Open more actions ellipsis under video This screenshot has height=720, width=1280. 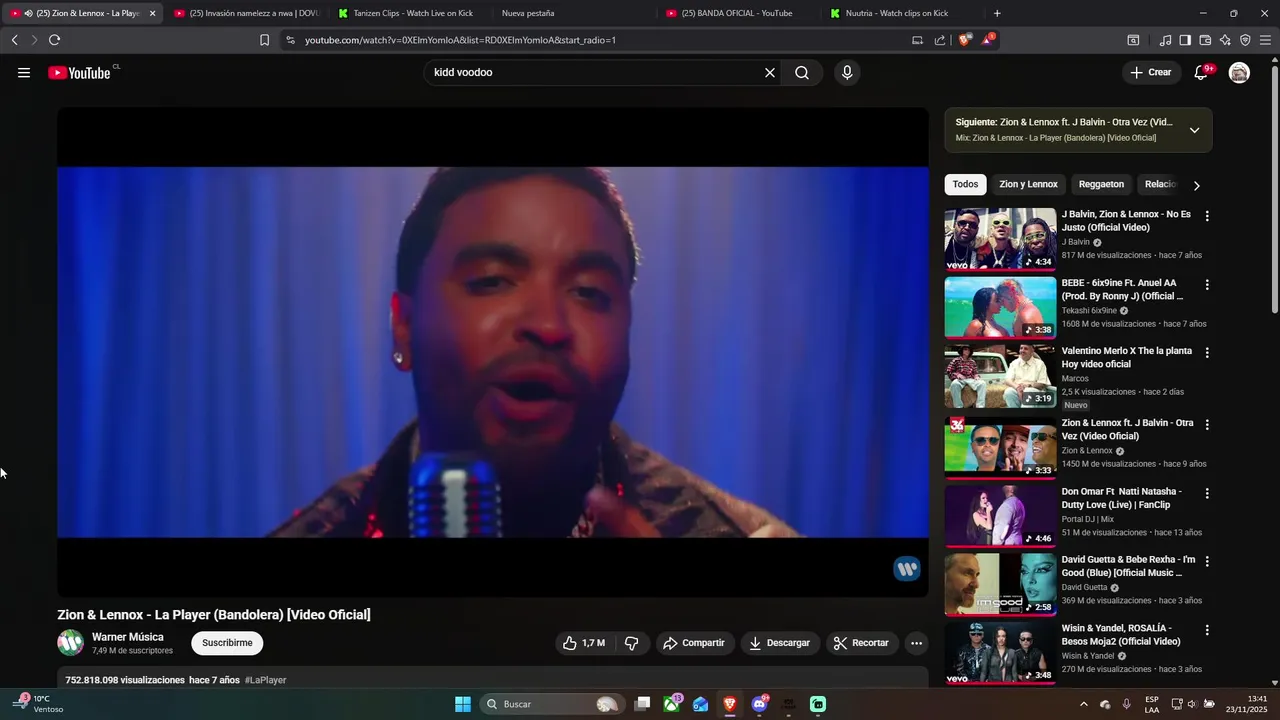916,643
